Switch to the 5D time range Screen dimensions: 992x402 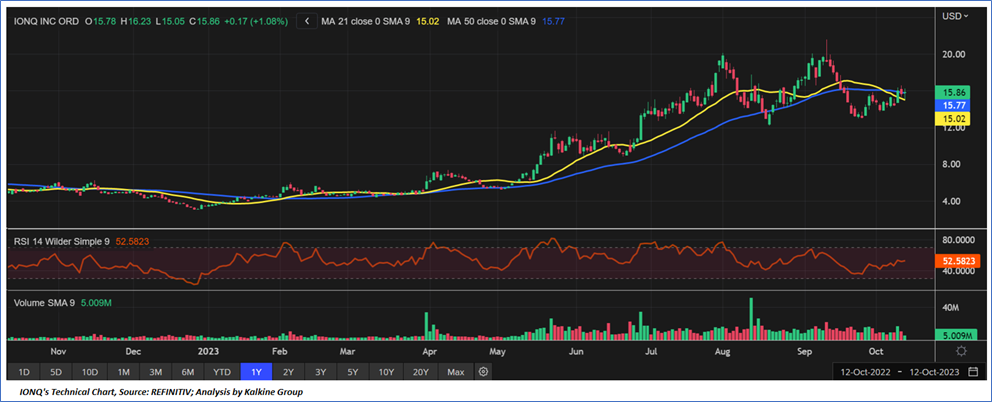point(58,372)
